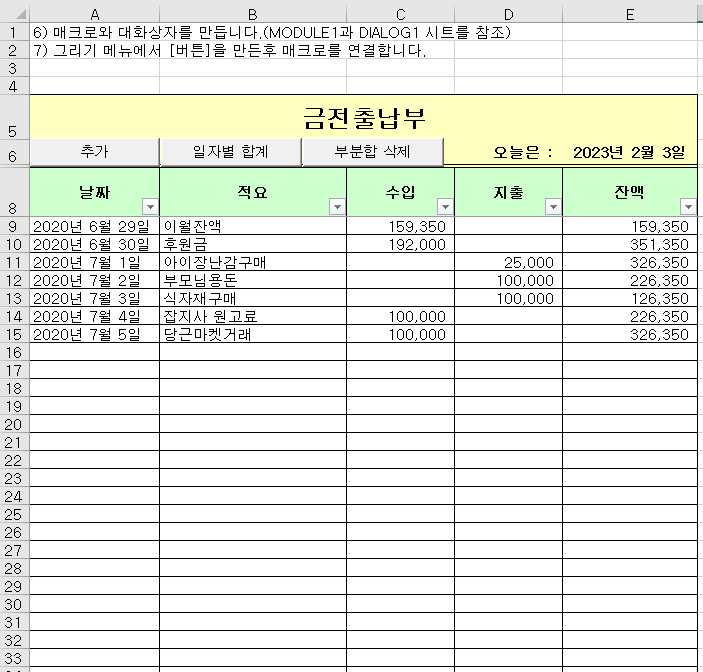Screen dimensions: 703x672
Task: Select the 아이장난감구매 cell
Action: coord(253,262)
